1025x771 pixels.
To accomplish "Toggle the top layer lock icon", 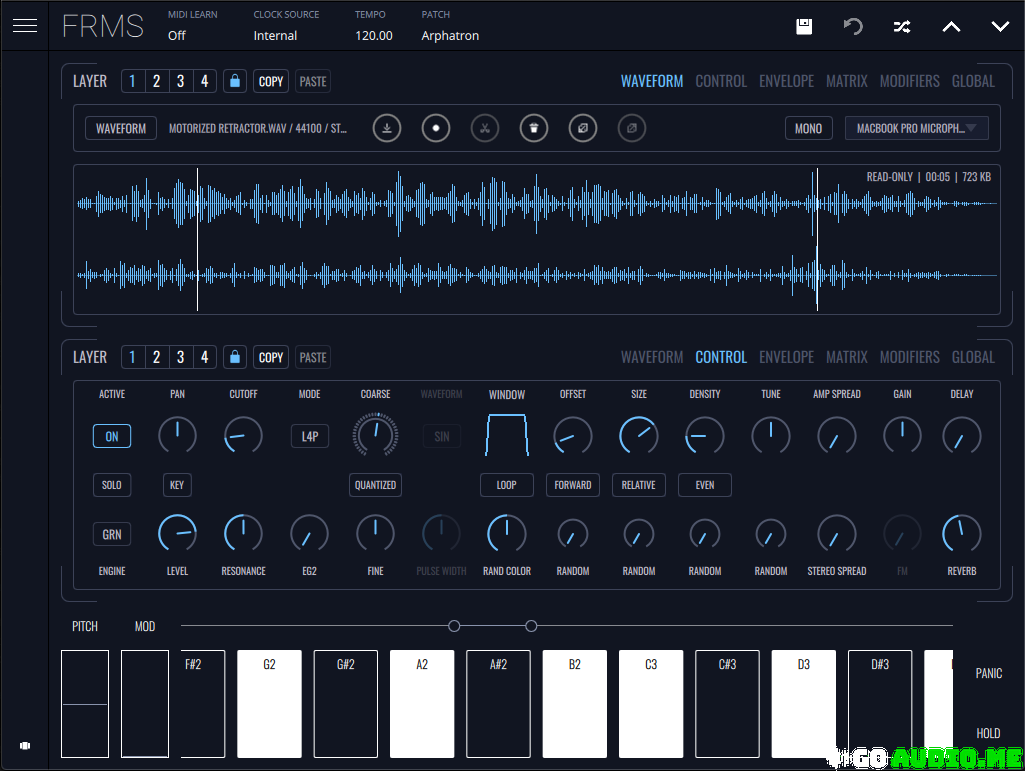I will (x=235, y=81).
